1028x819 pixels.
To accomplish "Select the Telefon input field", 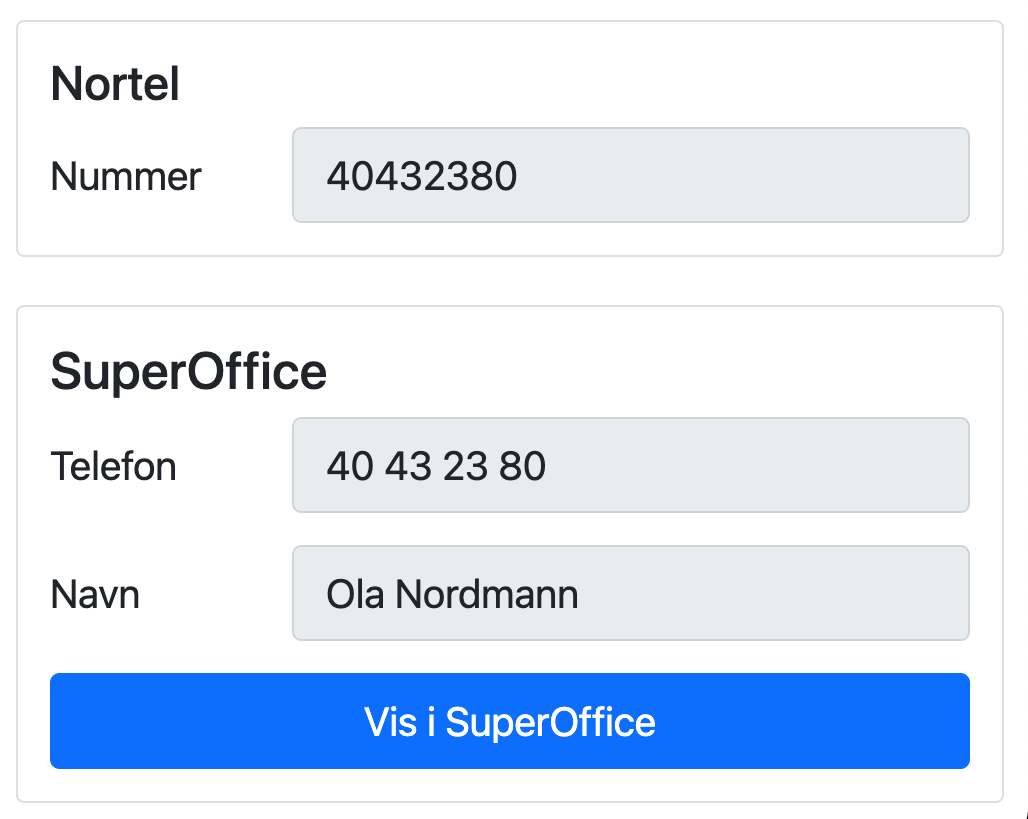I will [x=630, y=466].
